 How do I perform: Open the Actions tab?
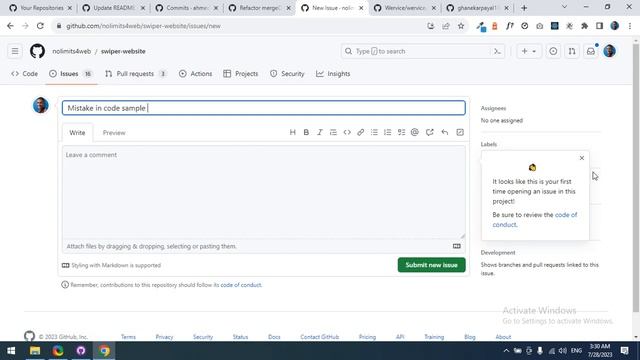(196, 74)
